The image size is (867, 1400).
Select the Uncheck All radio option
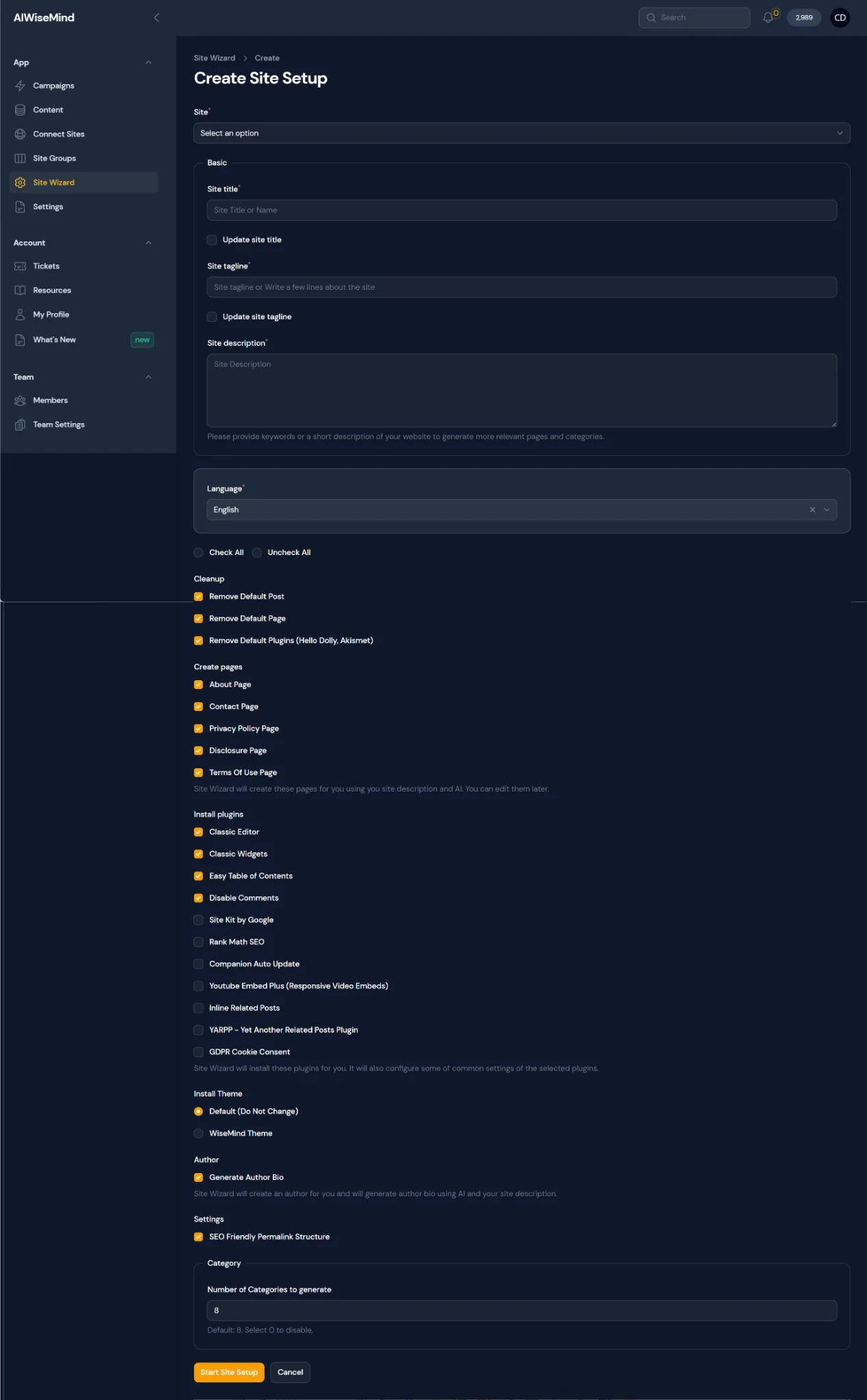[x=257, y=552]
